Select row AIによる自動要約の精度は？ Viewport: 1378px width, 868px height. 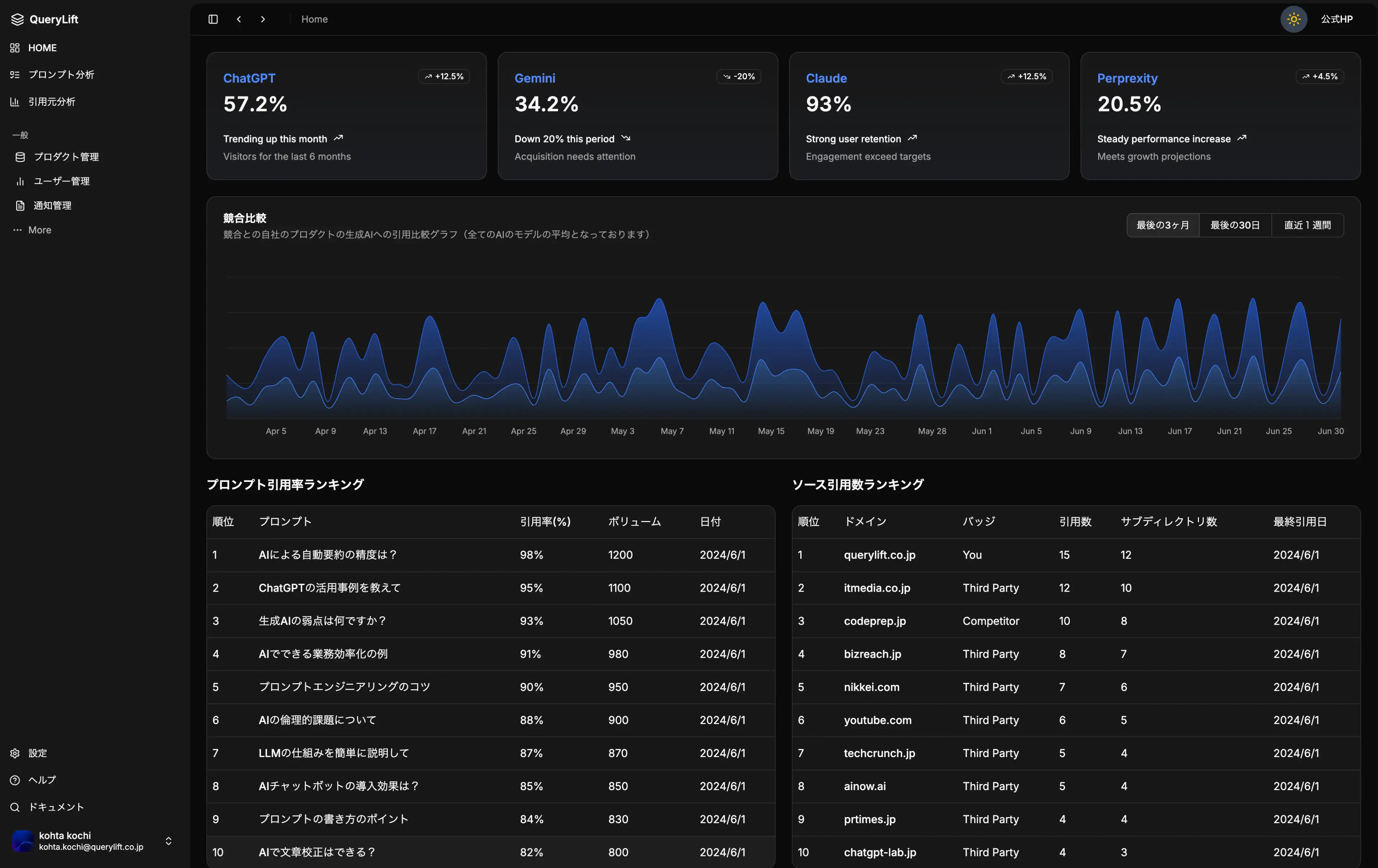(x=491, y=555)
